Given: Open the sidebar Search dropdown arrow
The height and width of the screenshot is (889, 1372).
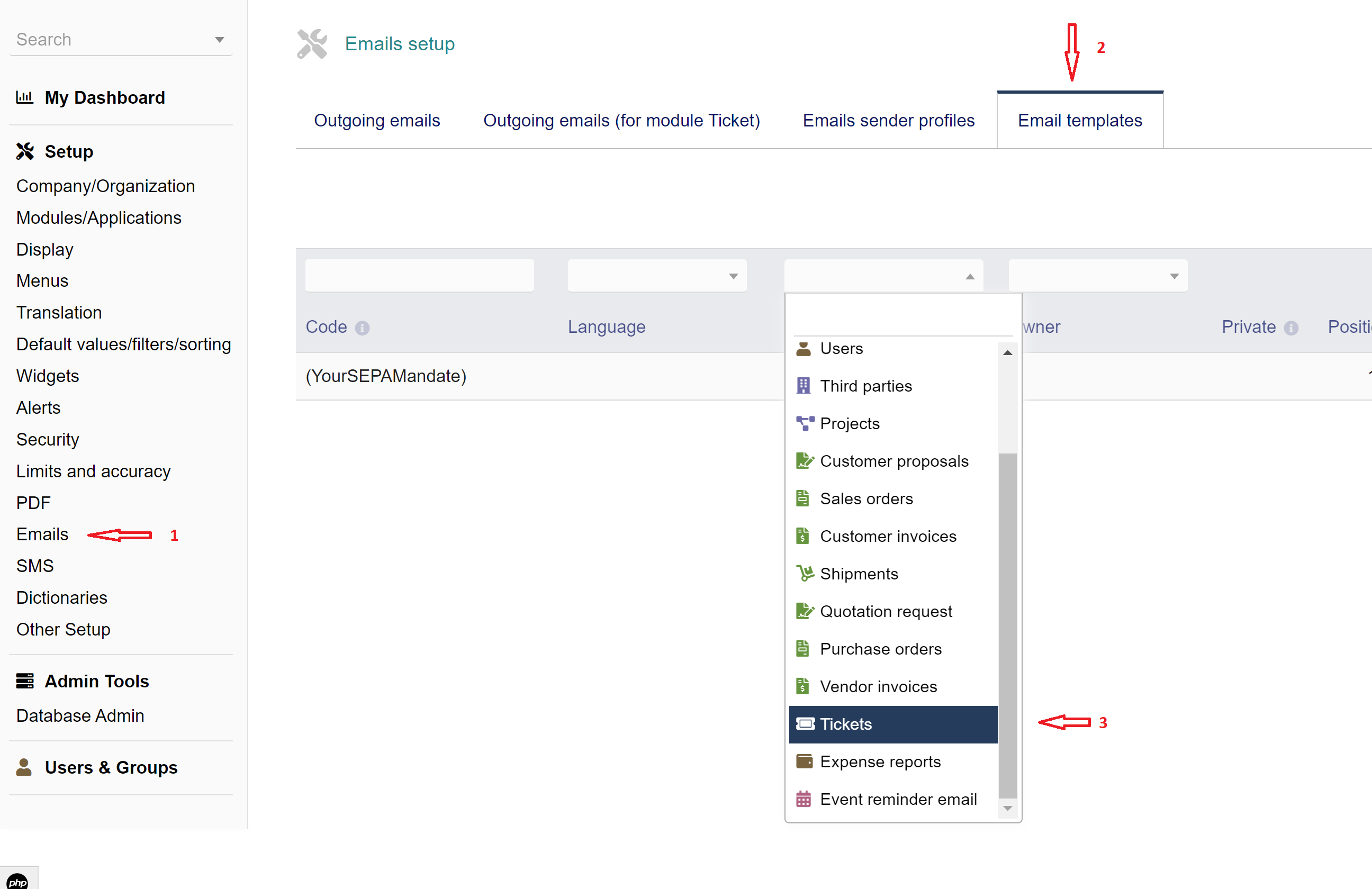Looking at the screenshot, I should (219, 40).
